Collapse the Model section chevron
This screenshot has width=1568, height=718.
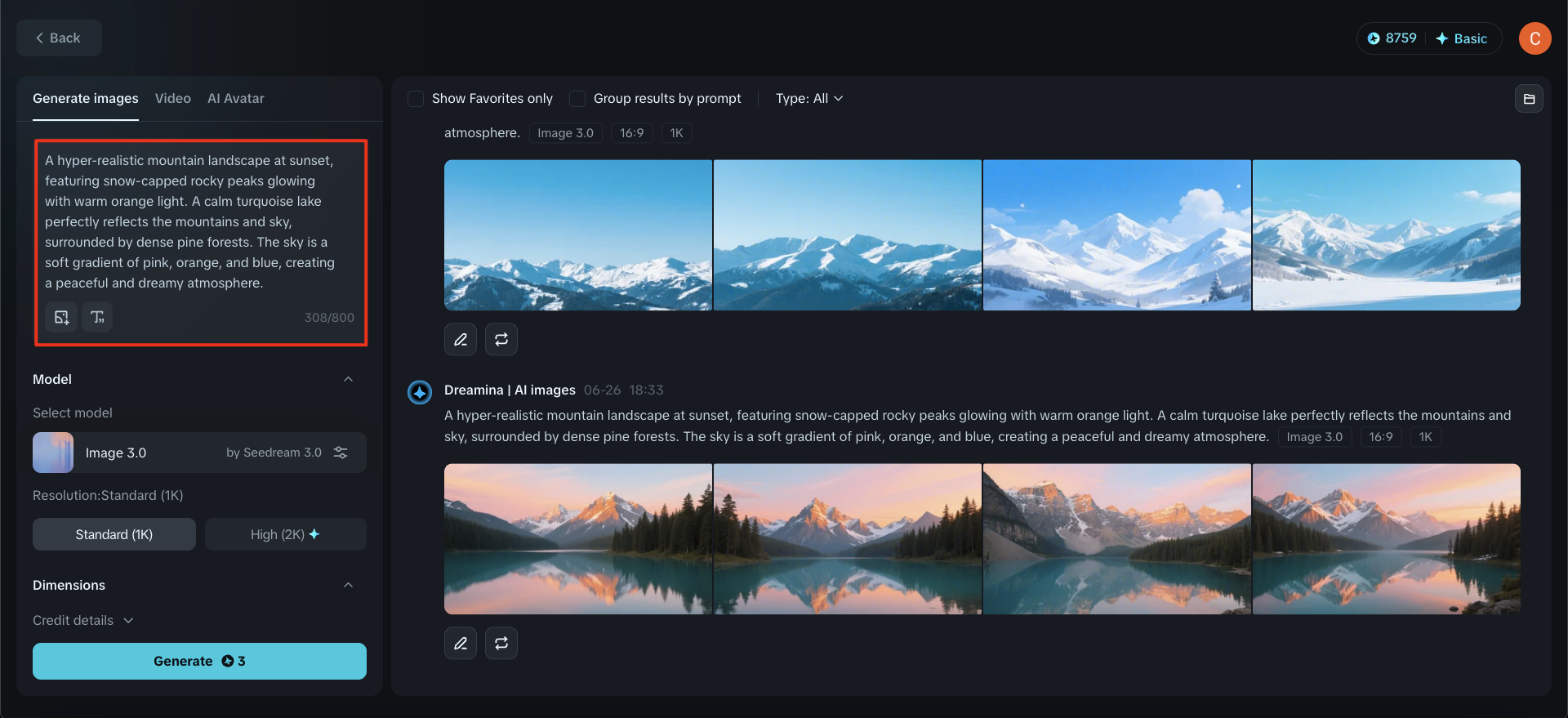(348, 379)
